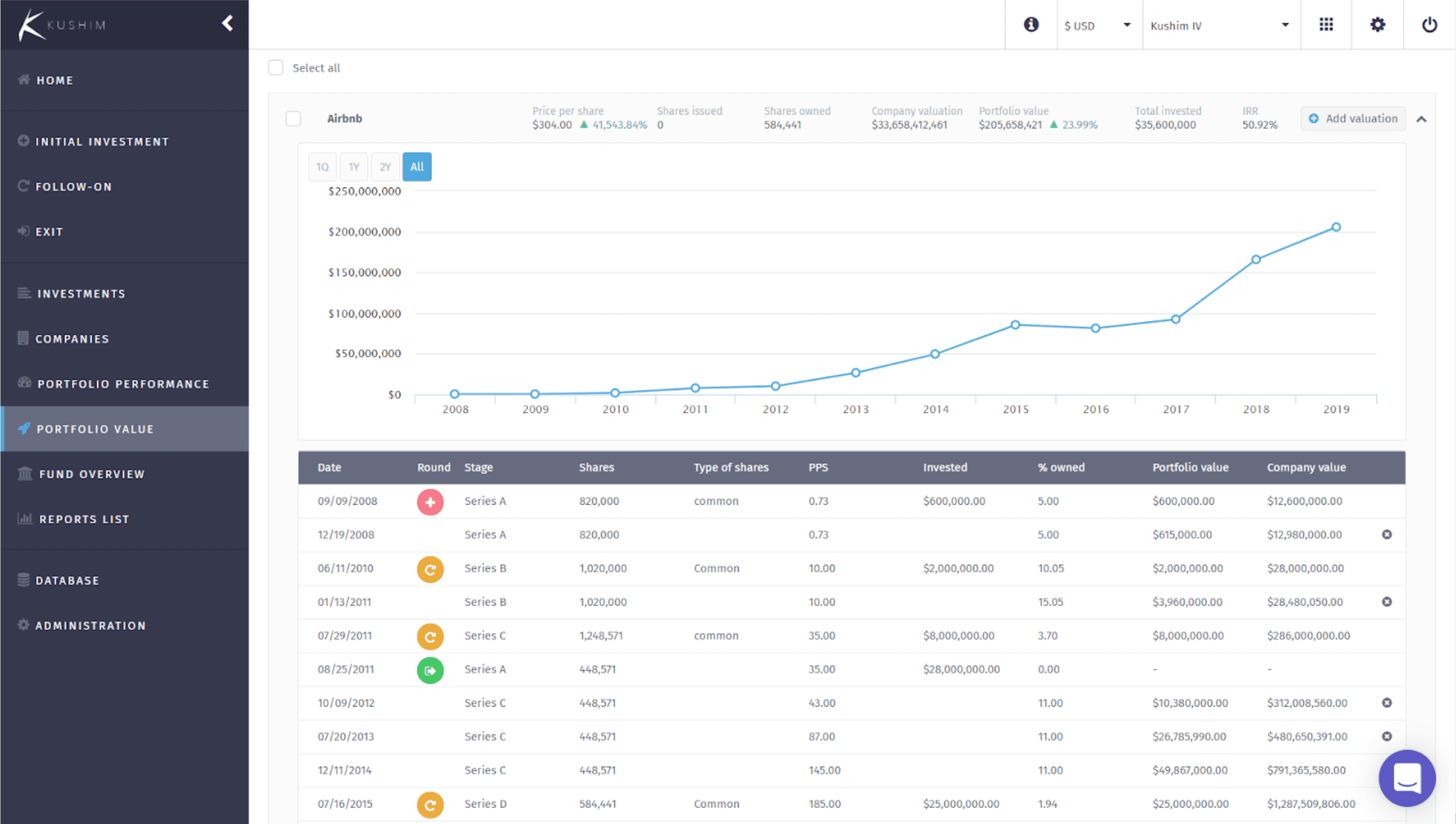Delete the 12/19/2008 valuation row
This screenshot has width=1456, height=824.
point(1386,534)
